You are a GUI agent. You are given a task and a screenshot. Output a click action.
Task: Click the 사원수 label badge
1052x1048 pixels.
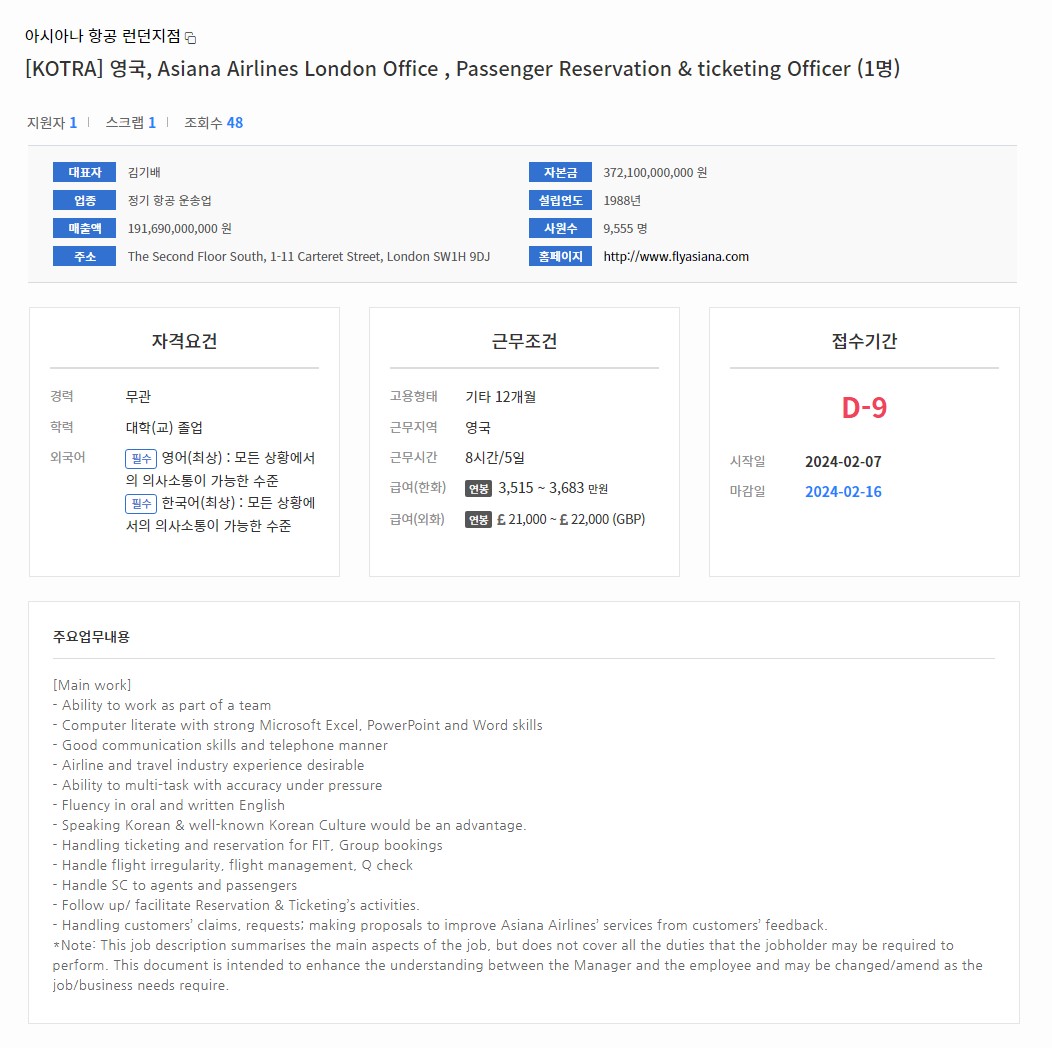(x=560, y=229)
